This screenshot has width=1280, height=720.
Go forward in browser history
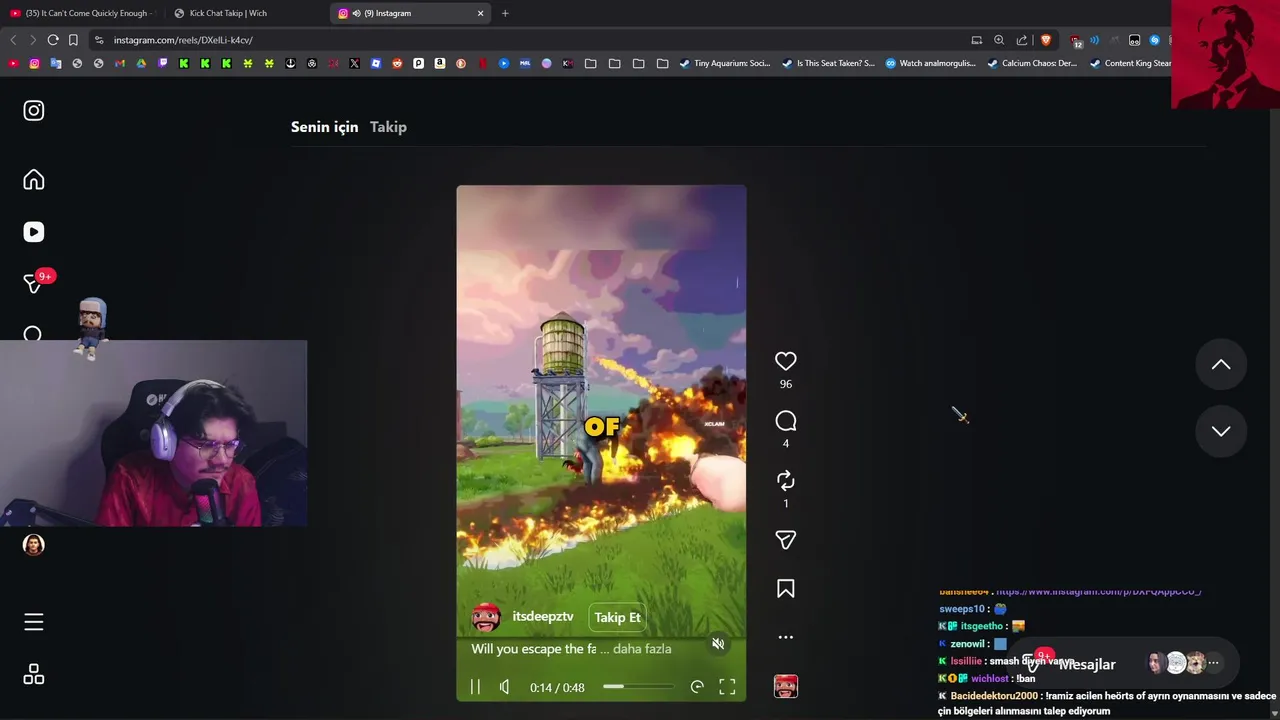coord(33,40)
